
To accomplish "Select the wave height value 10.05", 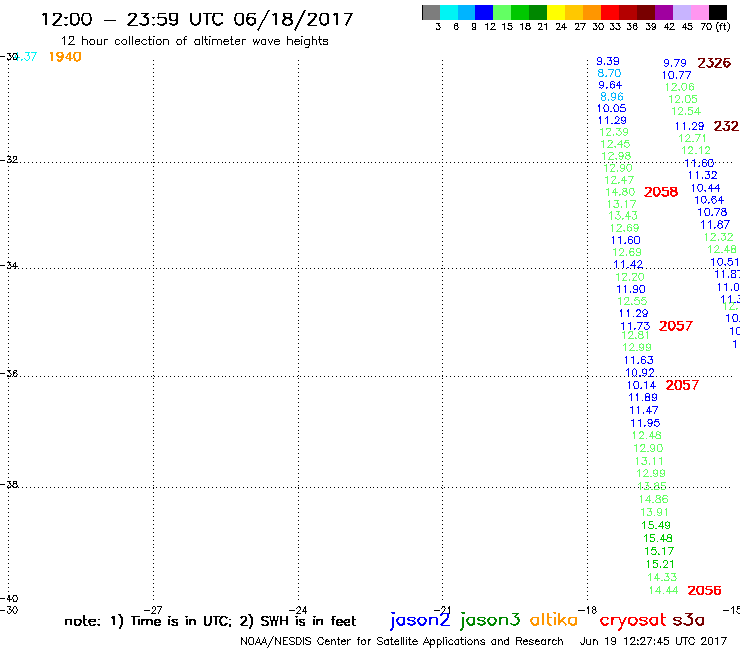I will pyautogui.click(x=612, y=109).
